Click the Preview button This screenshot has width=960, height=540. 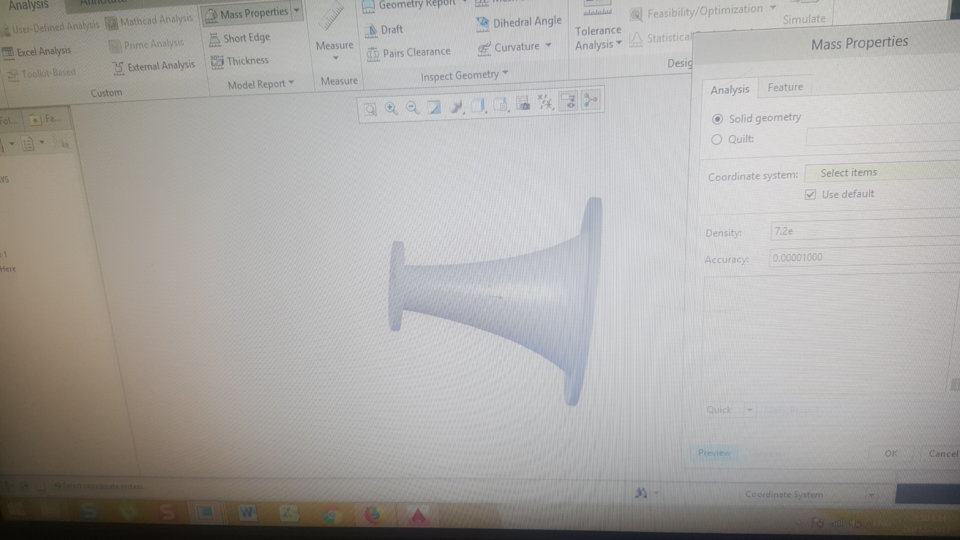pyautogui.click(x=714, y=453)
